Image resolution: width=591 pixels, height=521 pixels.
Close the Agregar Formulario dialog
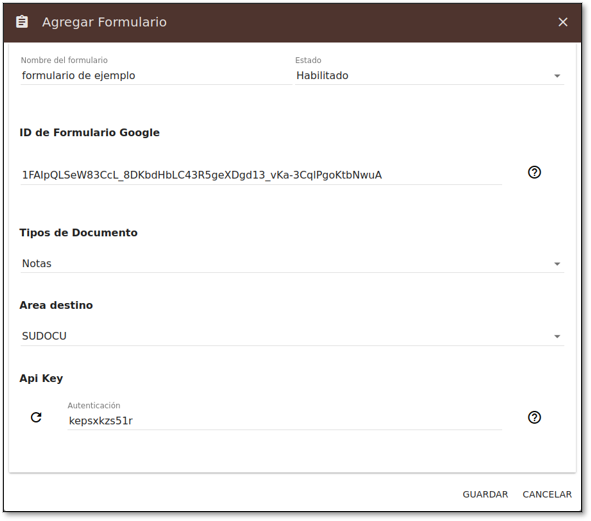(563, 22)
